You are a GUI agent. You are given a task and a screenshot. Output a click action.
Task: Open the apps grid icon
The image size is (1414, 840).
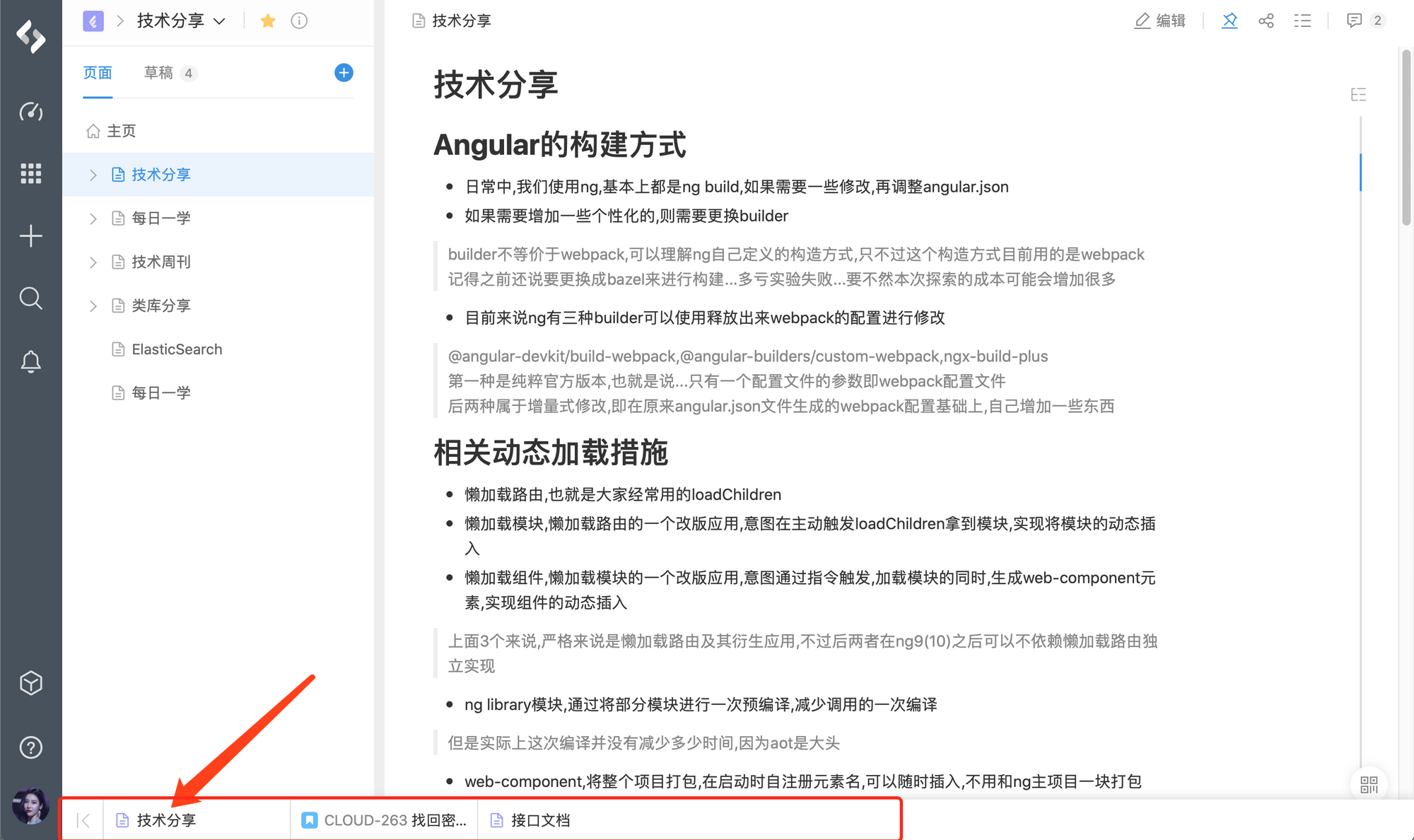click(x=31, y=173)
